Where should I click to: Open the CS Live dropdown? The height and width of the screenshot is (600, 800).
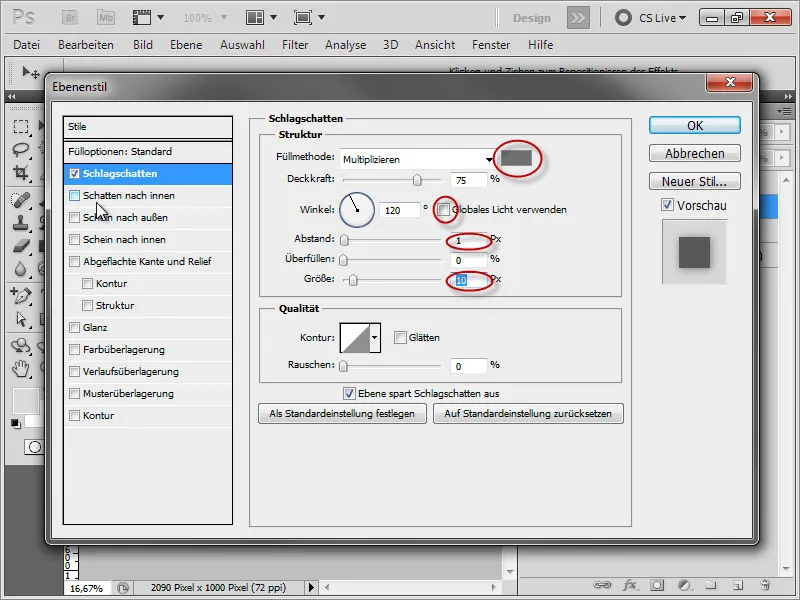point(662,18)
